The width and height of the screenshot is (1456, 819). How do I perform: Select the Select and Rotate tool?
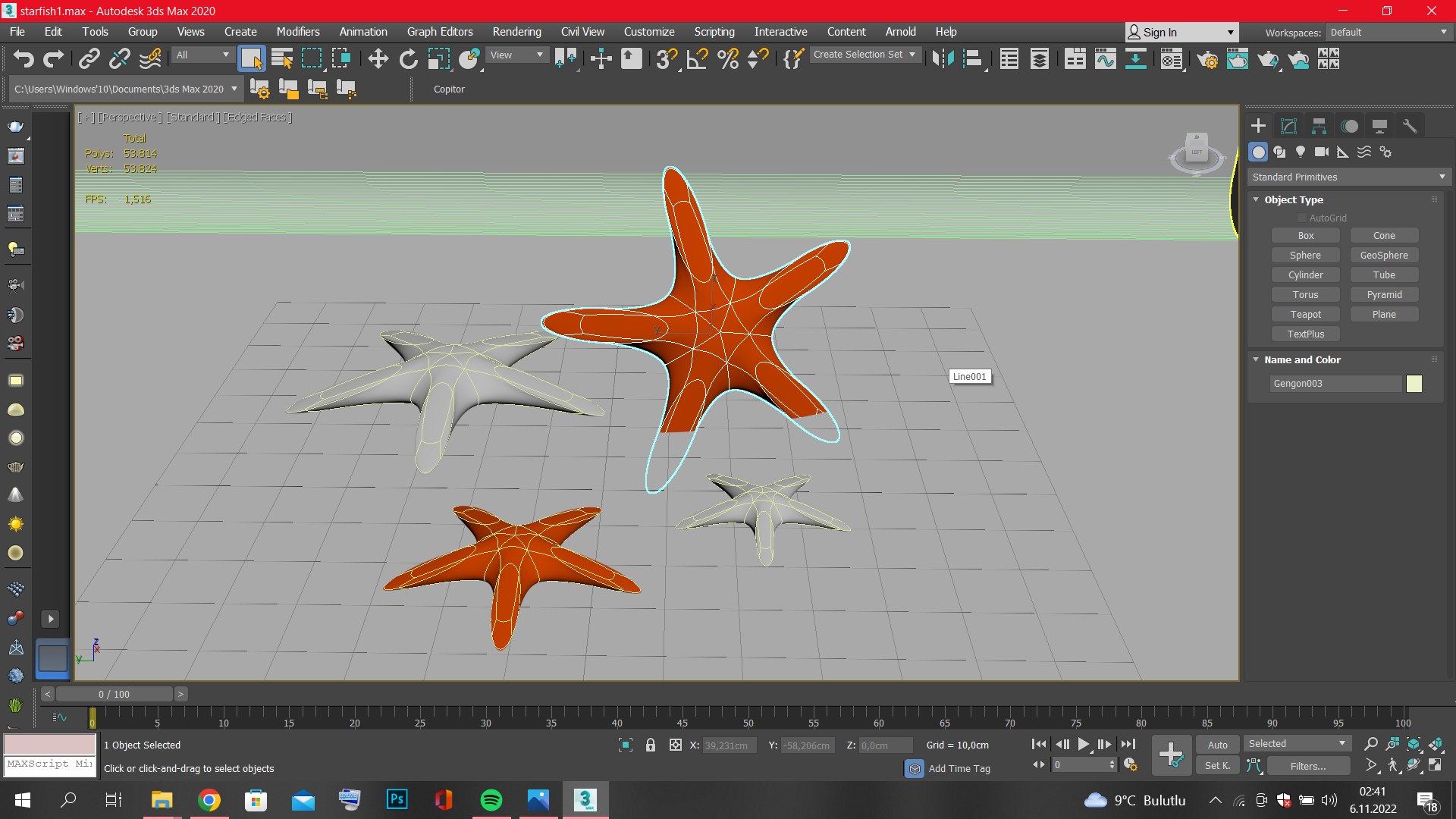pyautogui.click(x=408, y=58)
